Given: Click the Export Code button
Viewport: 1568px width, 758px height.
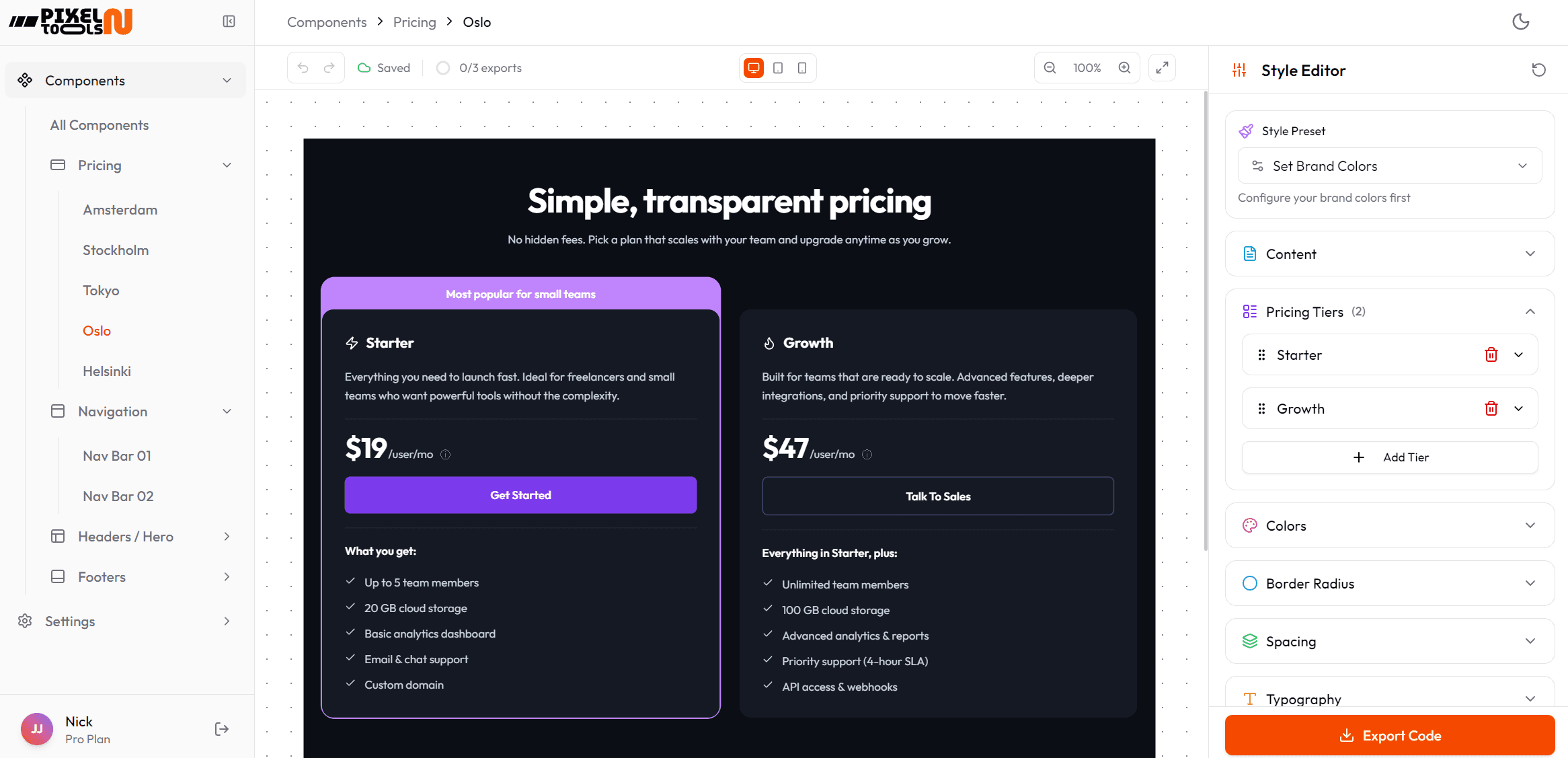Looking at the screenshot, I should [1389, 735].
